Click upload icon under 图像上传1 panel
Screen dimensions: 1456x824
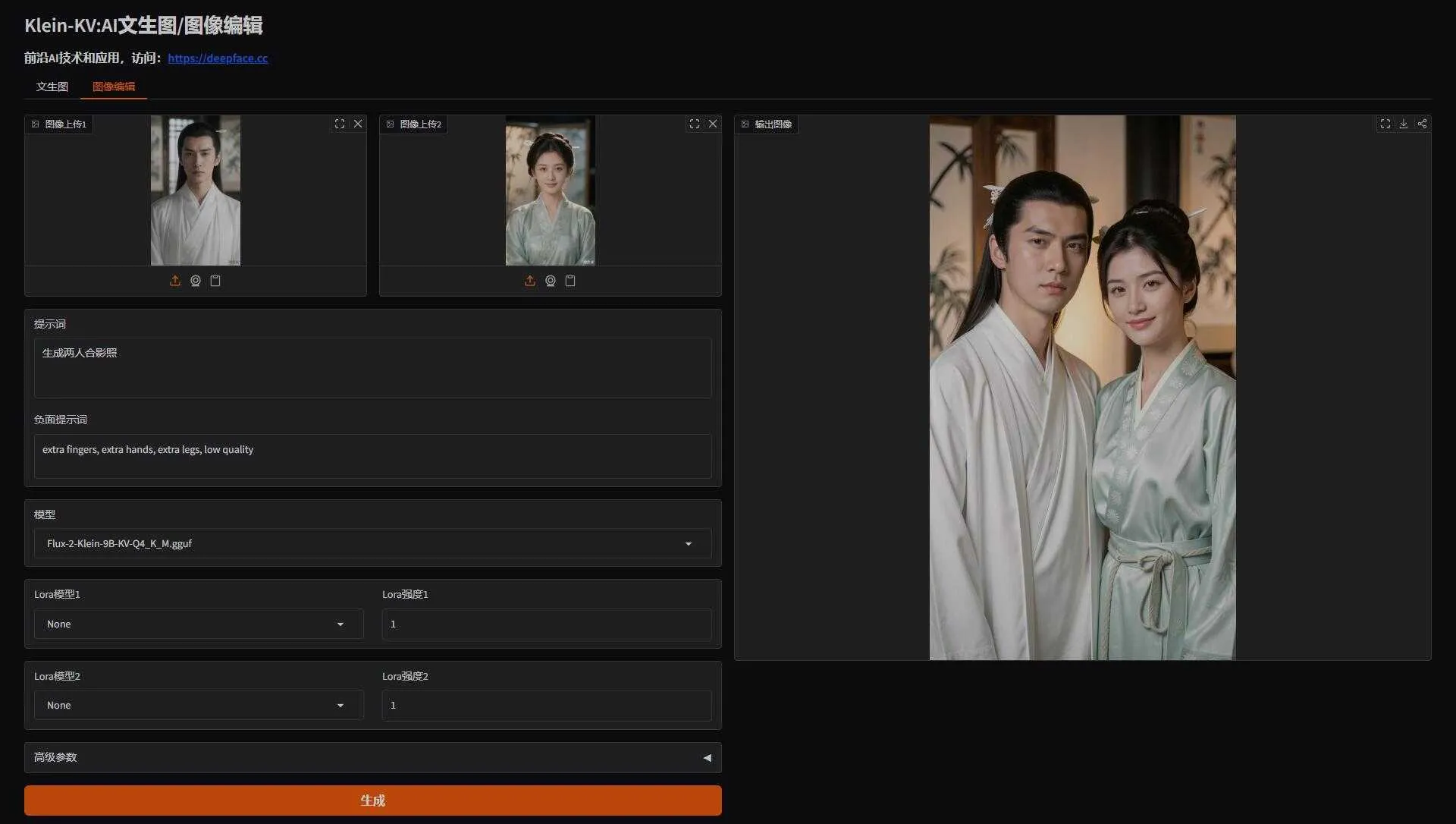tap(175, 281)
